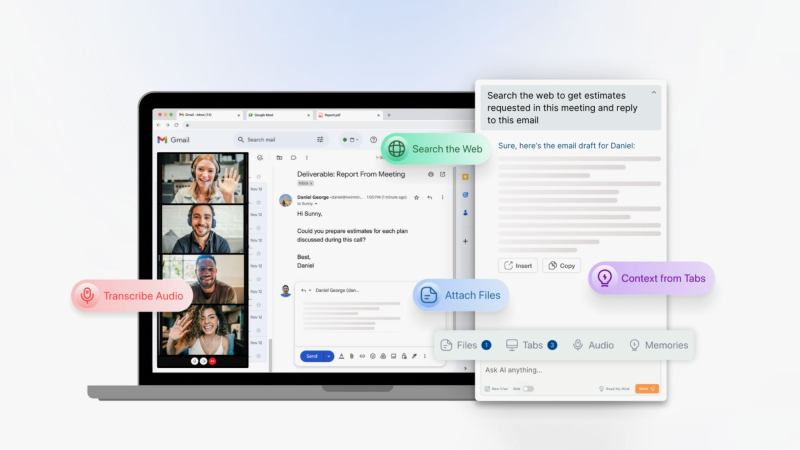Open Google Keep in Gmail side panel
This screenshot has width=800, height=450.
pos(465,177)
